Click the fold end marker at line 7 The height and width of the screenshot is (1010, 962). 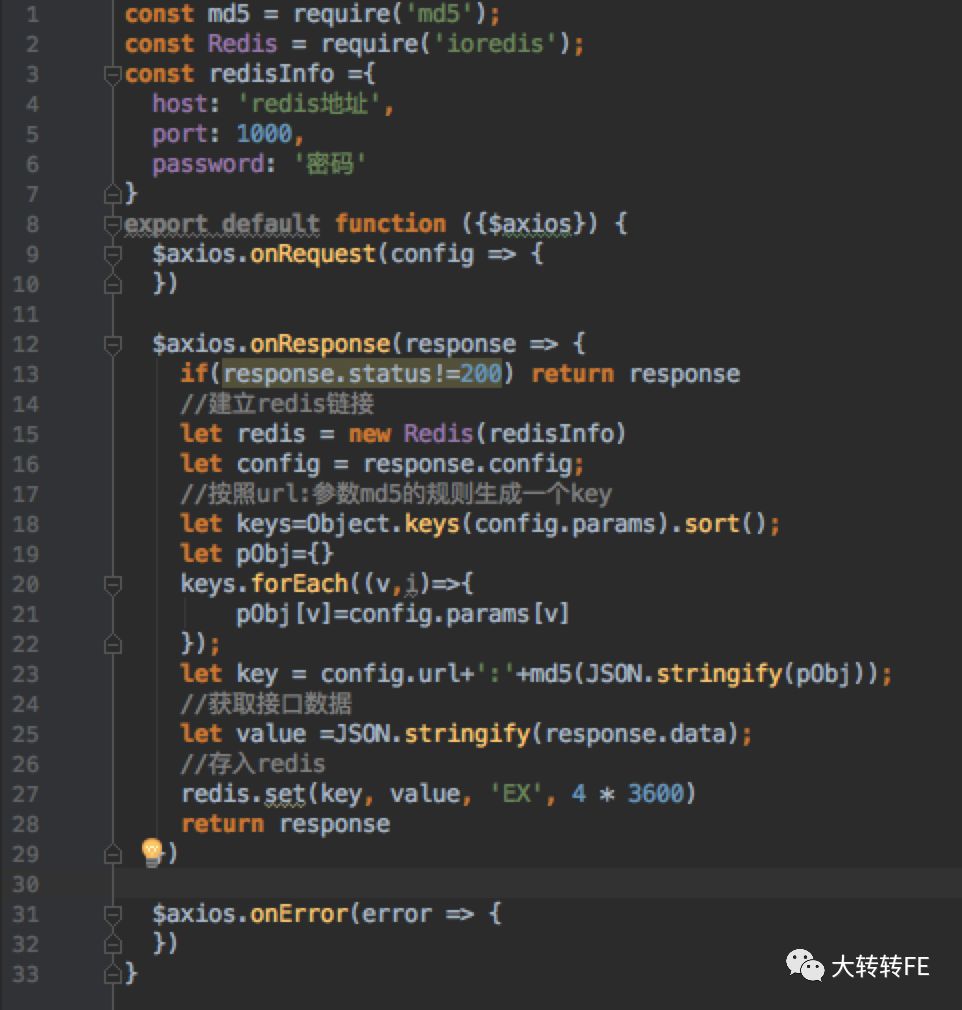[x=113, y=195]
